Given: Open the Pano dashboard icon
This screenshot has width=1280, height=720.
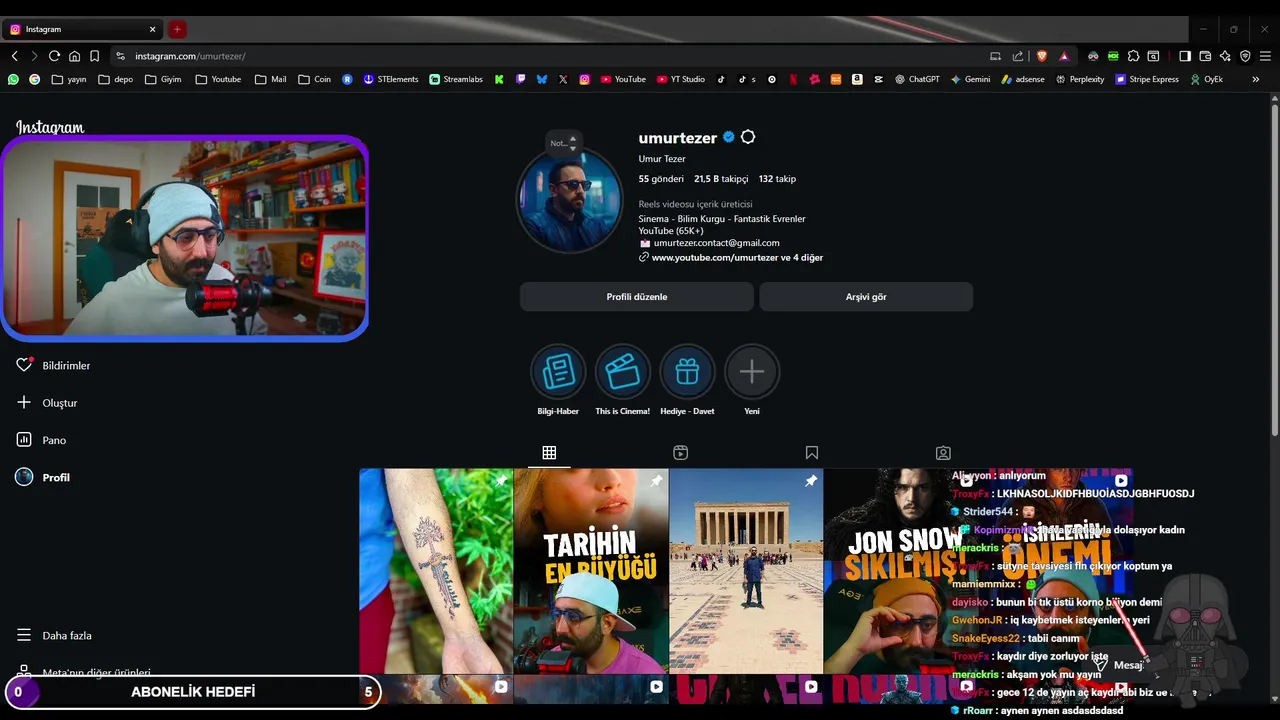Looking at the screenshot, I should [x=24, y=440].
